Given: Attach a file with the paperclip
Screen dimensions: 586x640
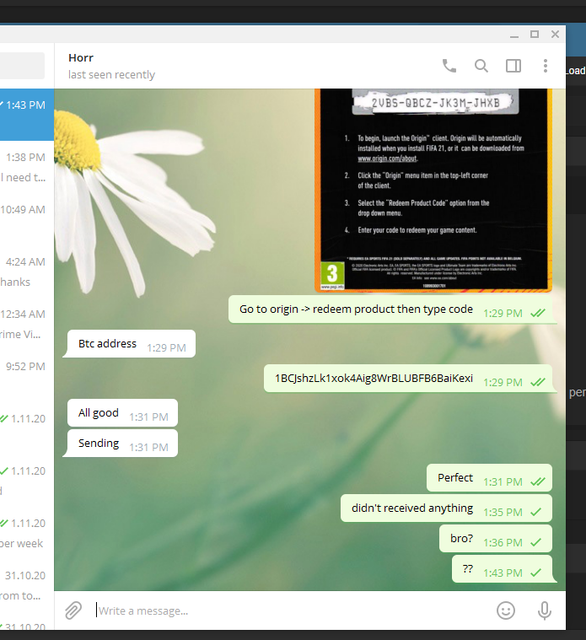Looking at the screenshot, I should 73,610.
